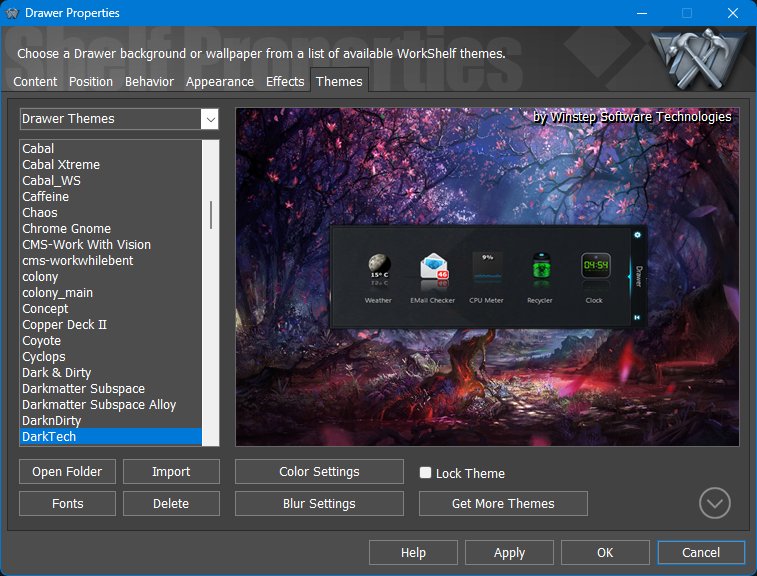Select the Caffeine theme

(x=111, y=196)
